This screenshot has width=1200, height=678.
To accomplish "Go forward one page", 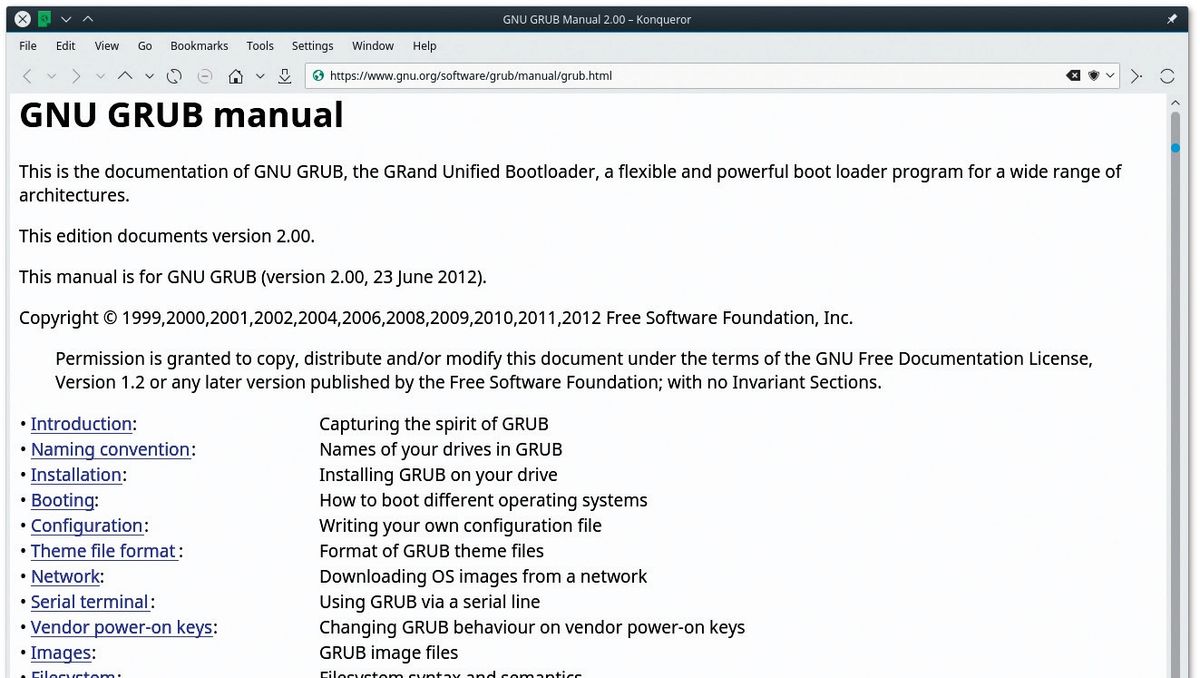I will coord(76,75).
